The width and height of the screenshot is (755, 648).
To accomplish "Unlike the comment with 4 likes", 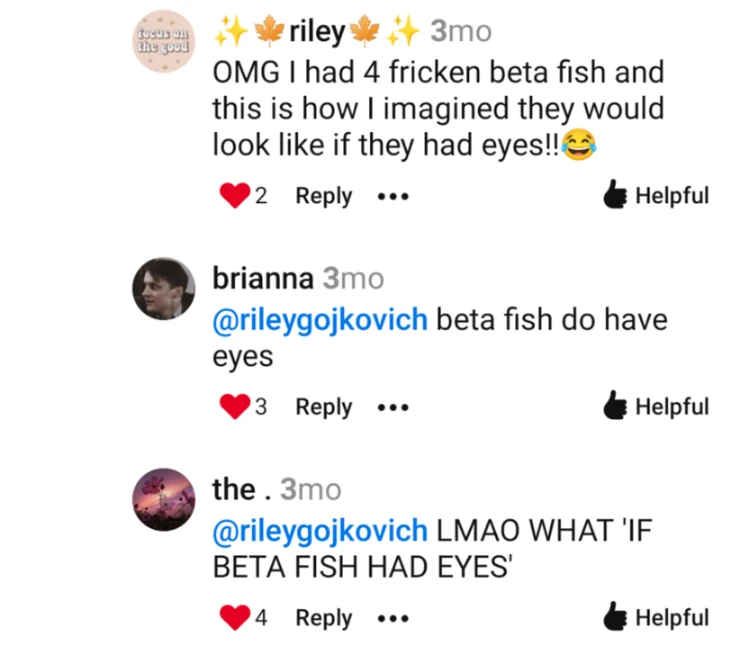I will tap(233, 618).
